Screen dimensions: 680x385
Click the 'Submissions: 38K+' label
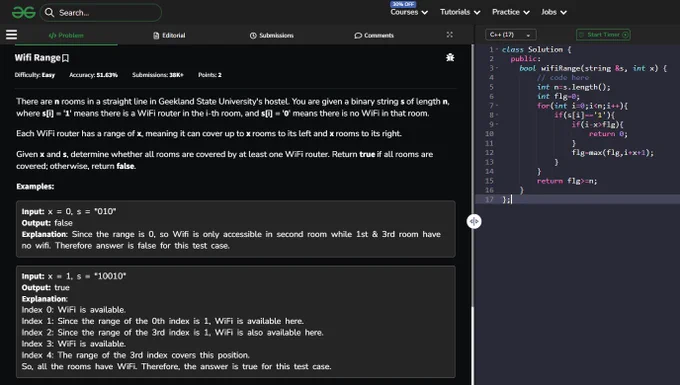[158, 75]
